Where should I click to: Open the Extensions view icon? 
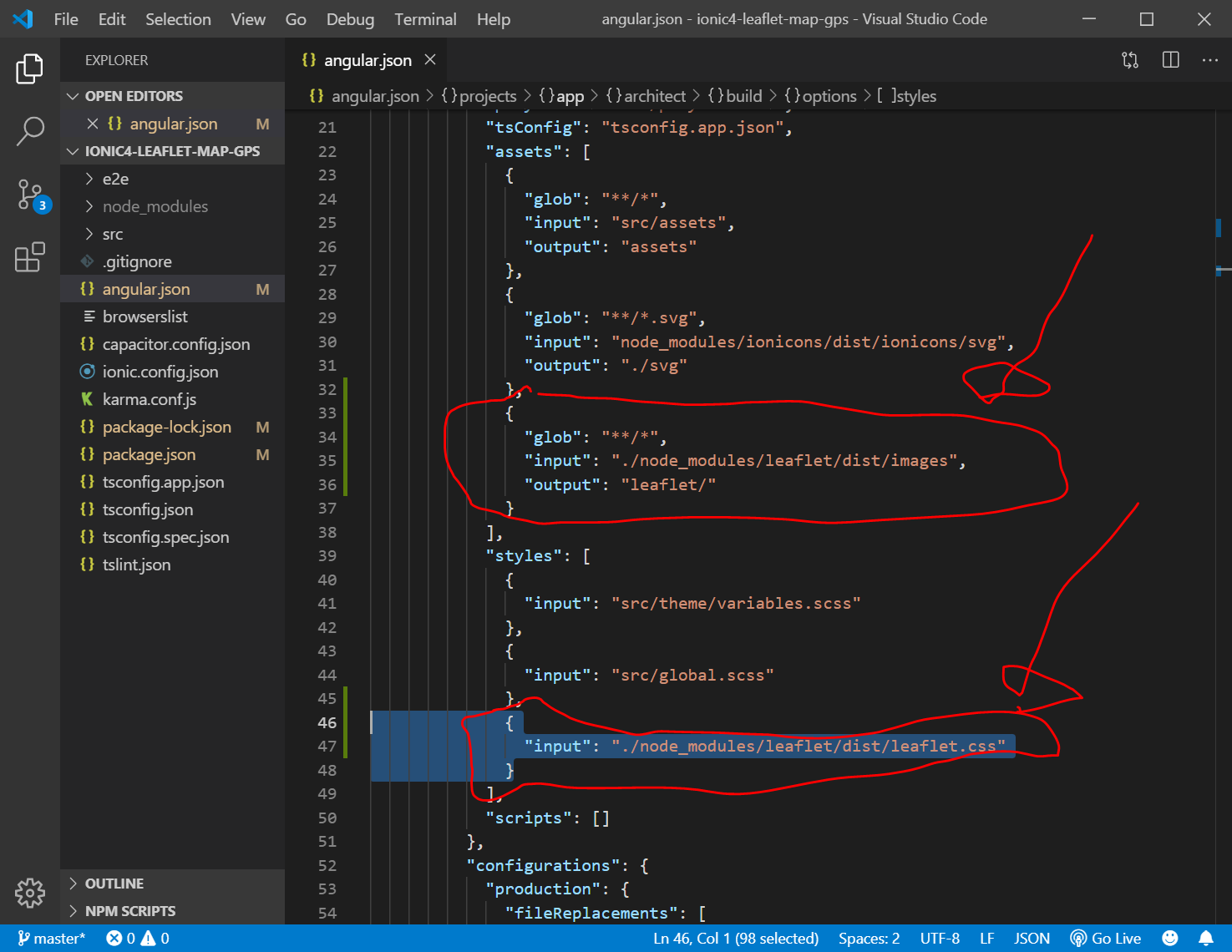click(x=30, y=257)
